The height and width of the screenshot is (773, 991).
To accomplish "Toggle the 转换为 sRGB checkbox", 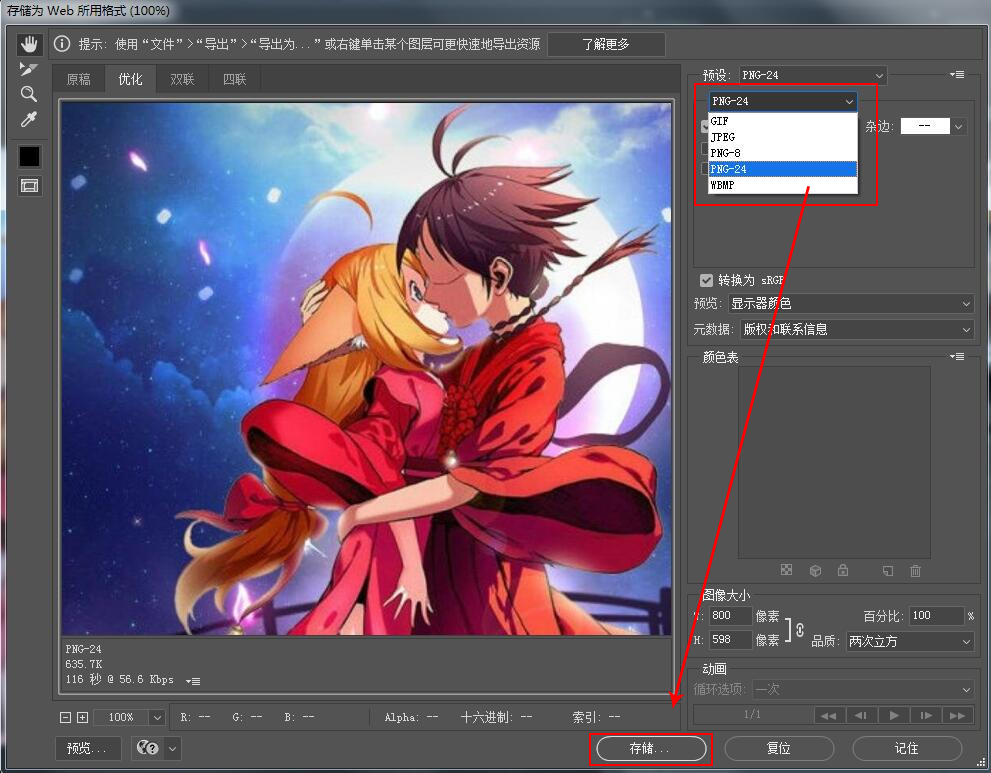I will [706, 280].
